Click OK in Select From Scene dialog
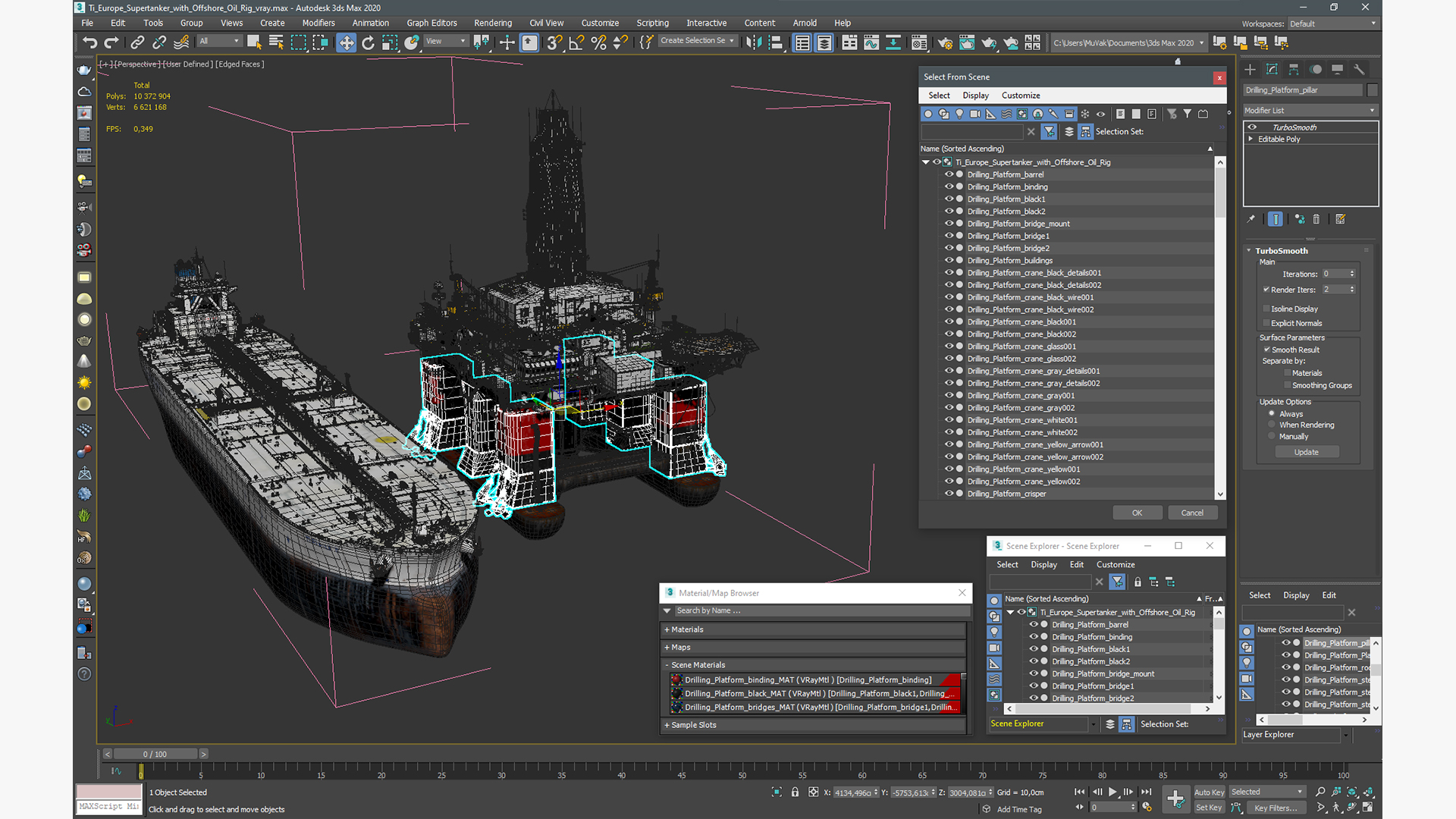The image size is (1456, 819). point(1137,513)
